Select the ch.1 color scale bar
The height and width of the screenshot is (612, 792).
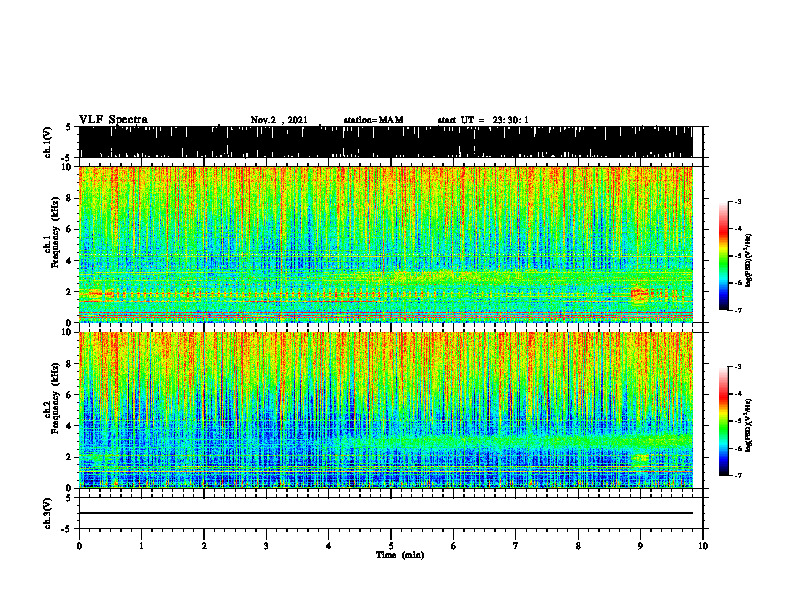click(x=723, y=256)
